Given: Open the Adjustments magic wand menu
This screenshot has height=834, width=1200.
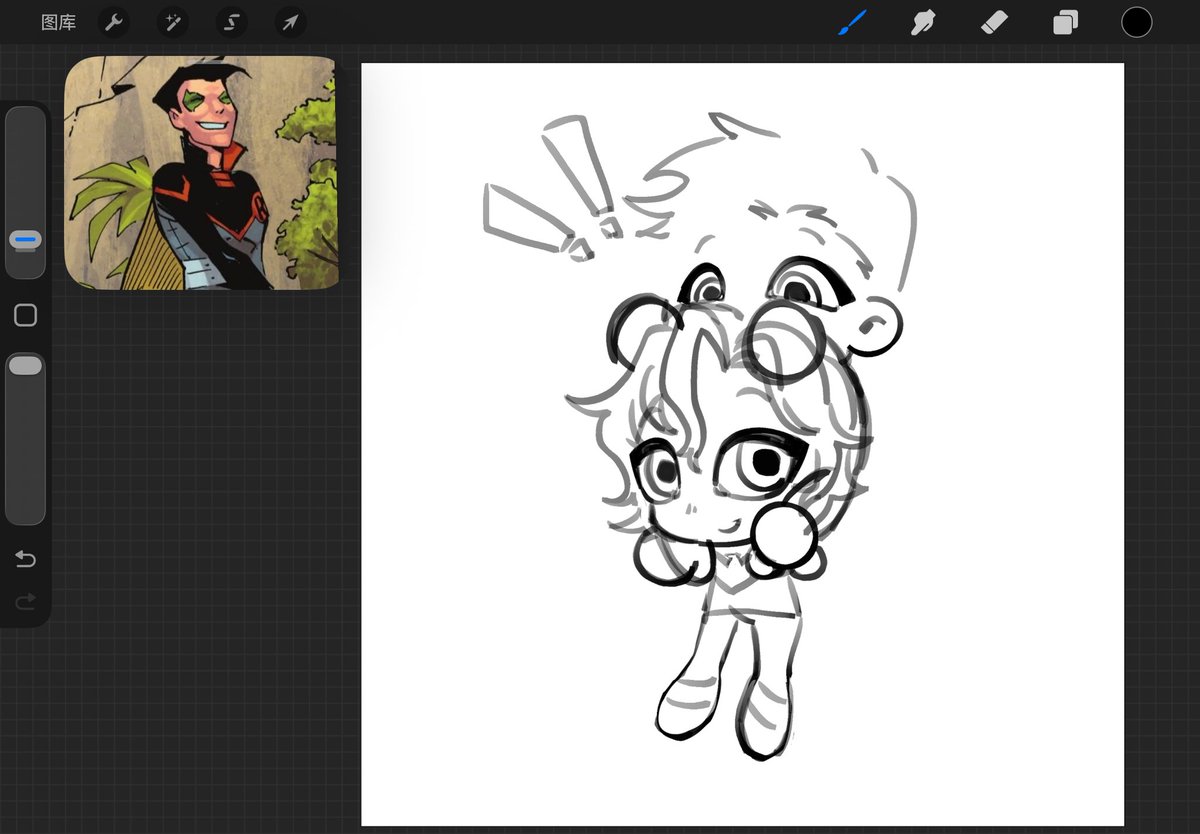Looking at the screenshot, I should coord(173,22).
